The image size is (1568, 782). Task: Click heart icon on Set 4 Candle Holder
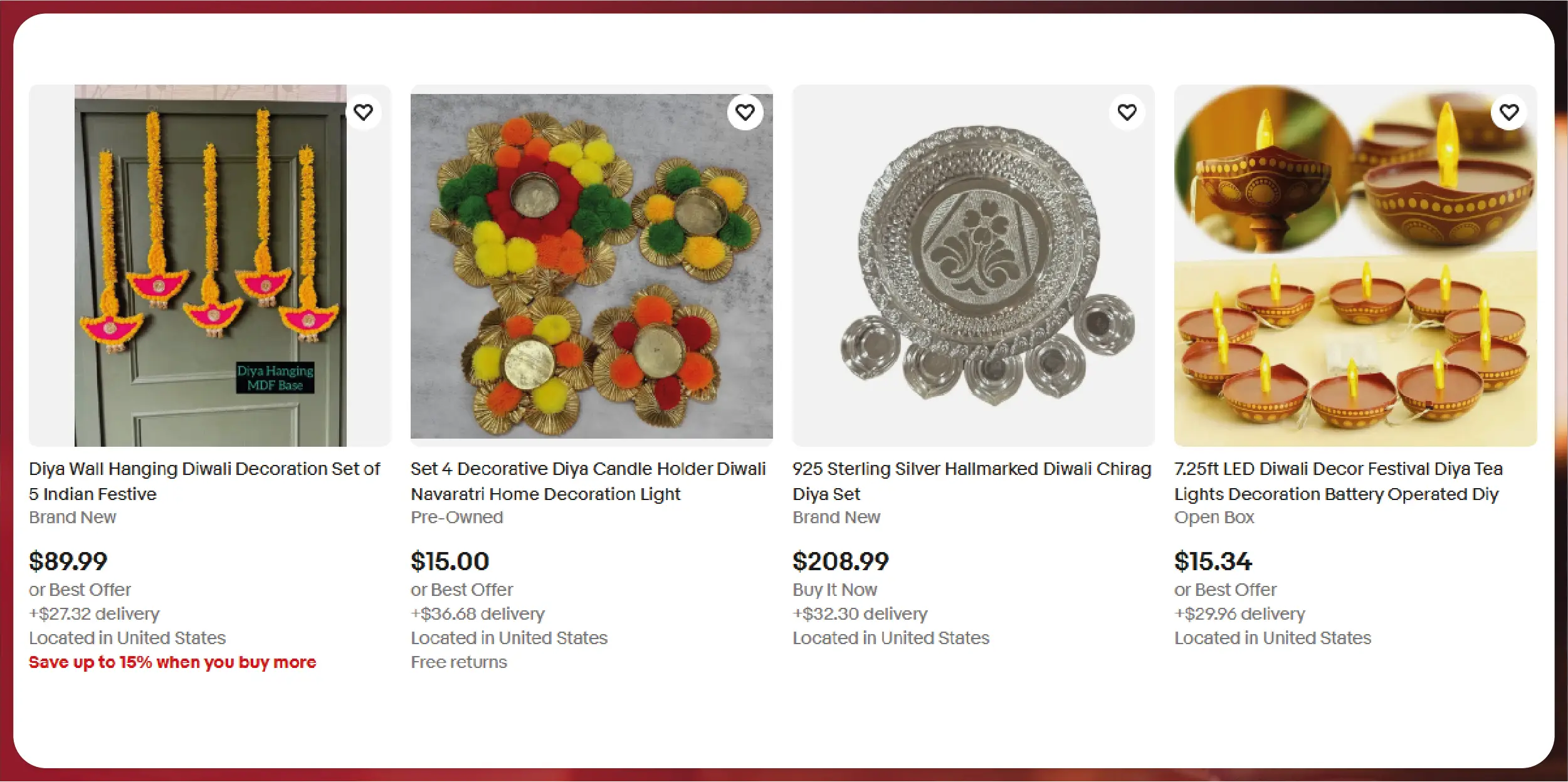coord(745,113)
